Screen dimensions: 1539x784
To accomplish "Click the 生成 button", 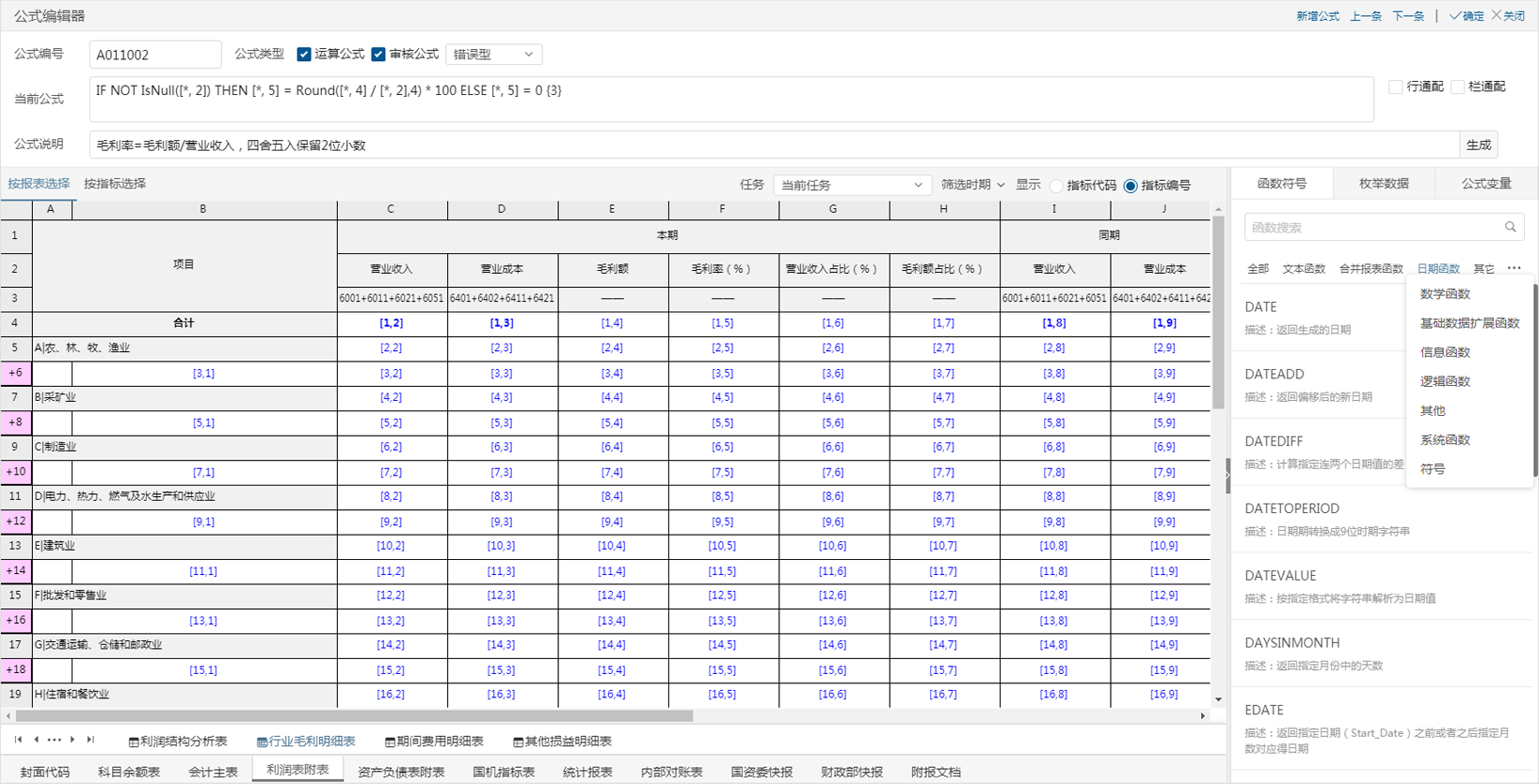I will (x=1478, y=145).
